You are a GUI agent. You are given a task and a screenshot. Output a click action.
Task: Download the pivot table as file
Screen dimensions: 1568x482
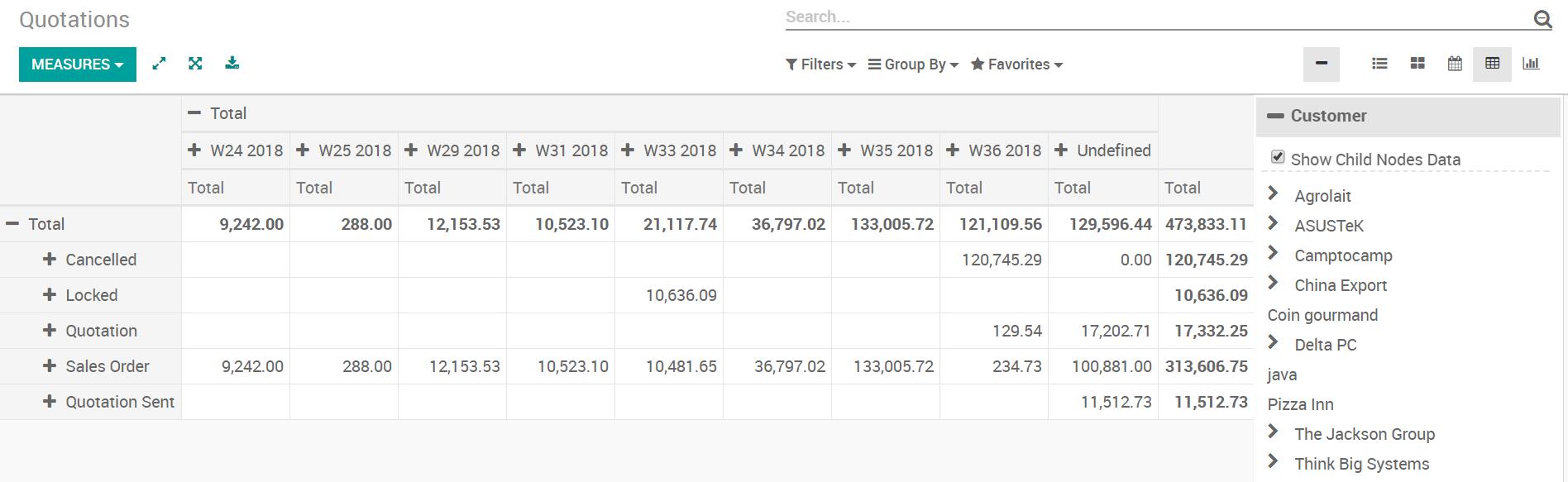[232, 64]
